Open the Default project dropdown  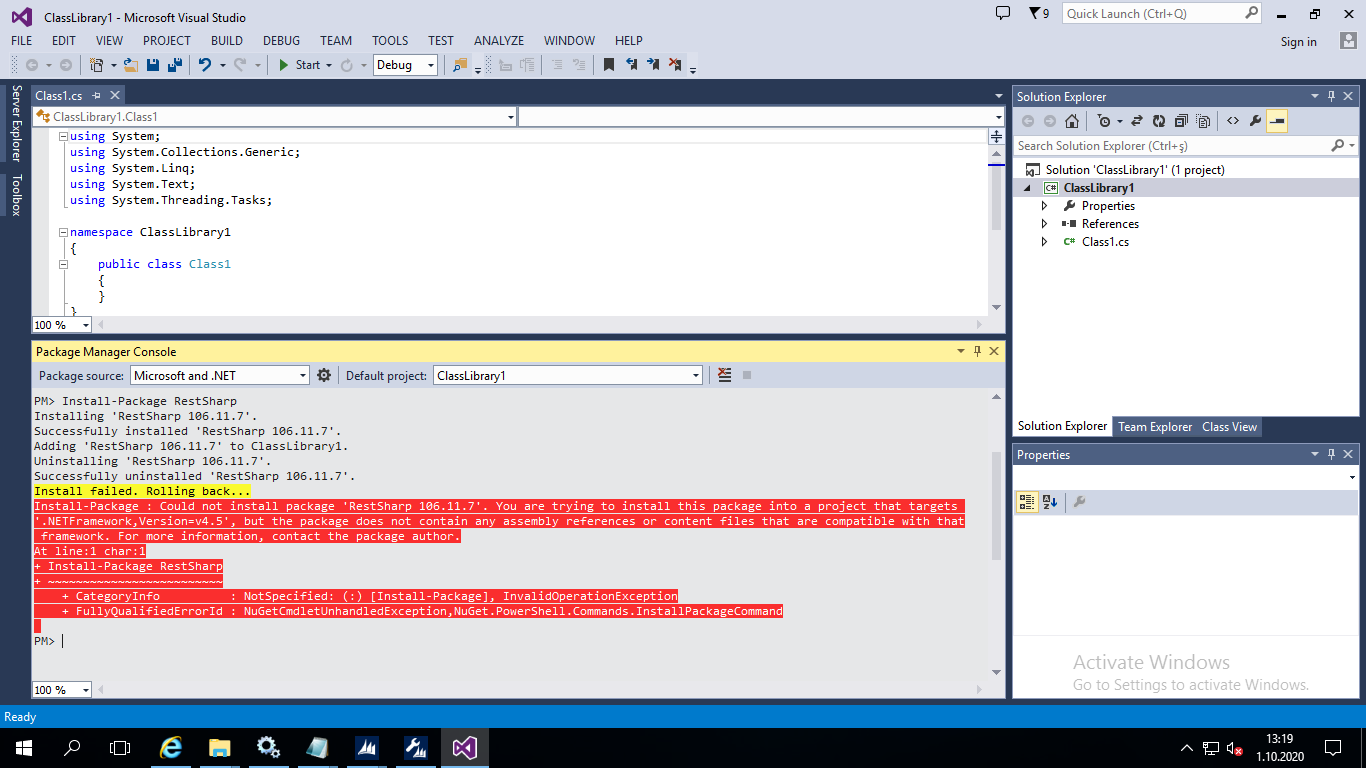[697, 375]
